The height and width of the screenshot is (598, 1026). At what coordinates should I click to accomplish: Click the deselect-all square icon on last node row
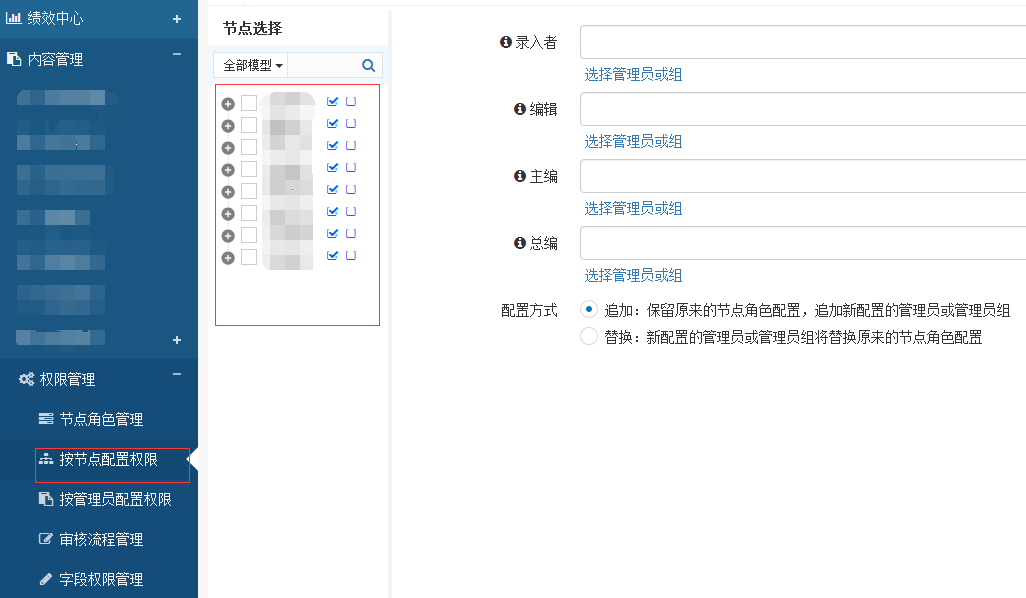pos(351,255)
